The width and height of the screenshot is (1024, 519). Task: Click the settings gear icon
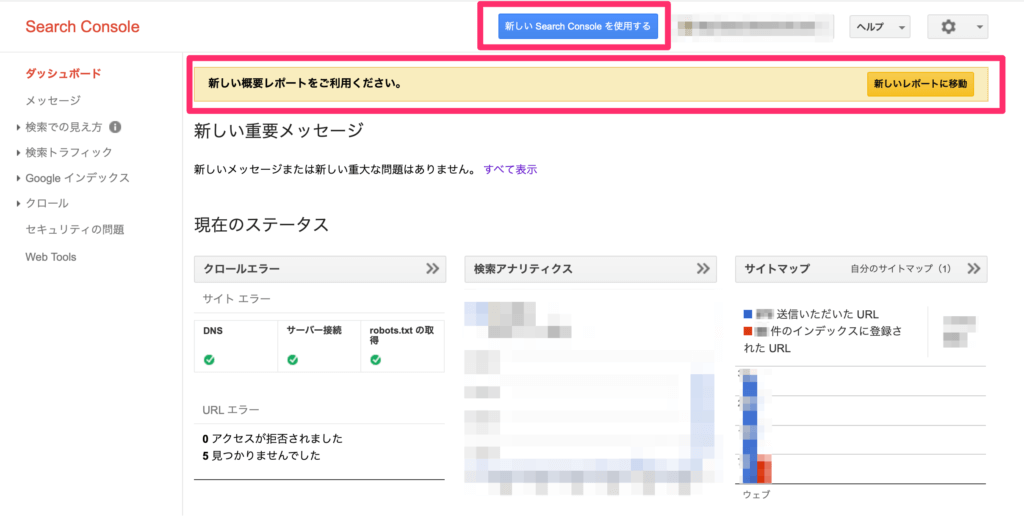coord(948,27)
